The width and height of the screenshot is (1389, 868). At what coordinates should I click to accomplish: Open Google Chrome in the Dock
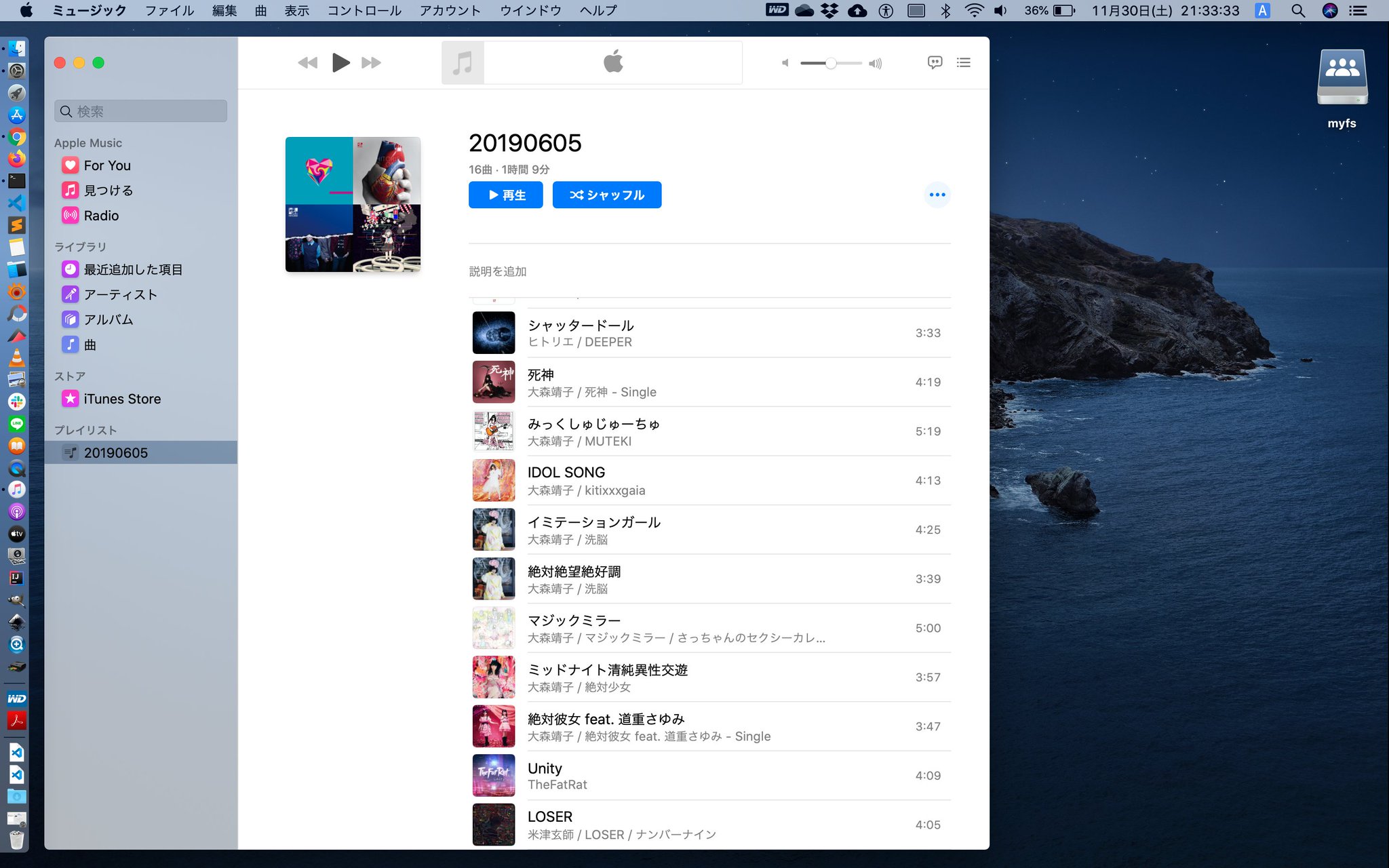(x=16, y=136)
